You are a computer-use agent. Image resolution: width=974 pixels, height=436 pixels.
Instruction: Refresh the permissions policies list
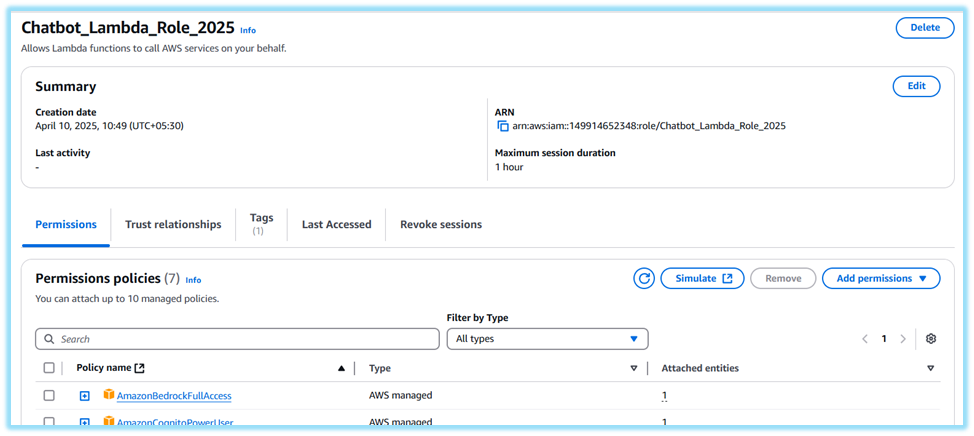tap(644, 278)
